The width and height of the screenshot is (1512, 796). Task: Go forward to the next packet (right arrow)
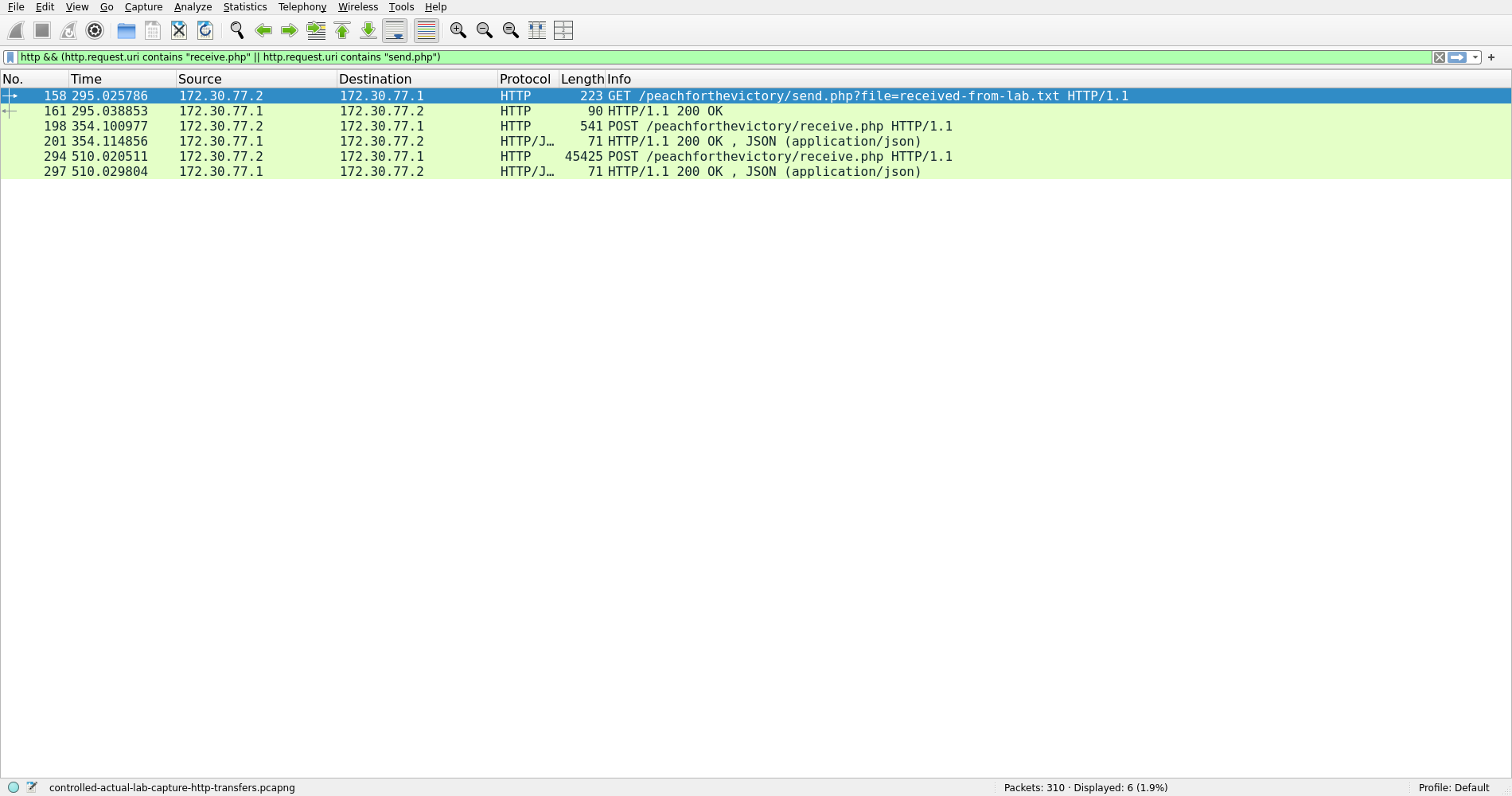click(x=290, y=31)
